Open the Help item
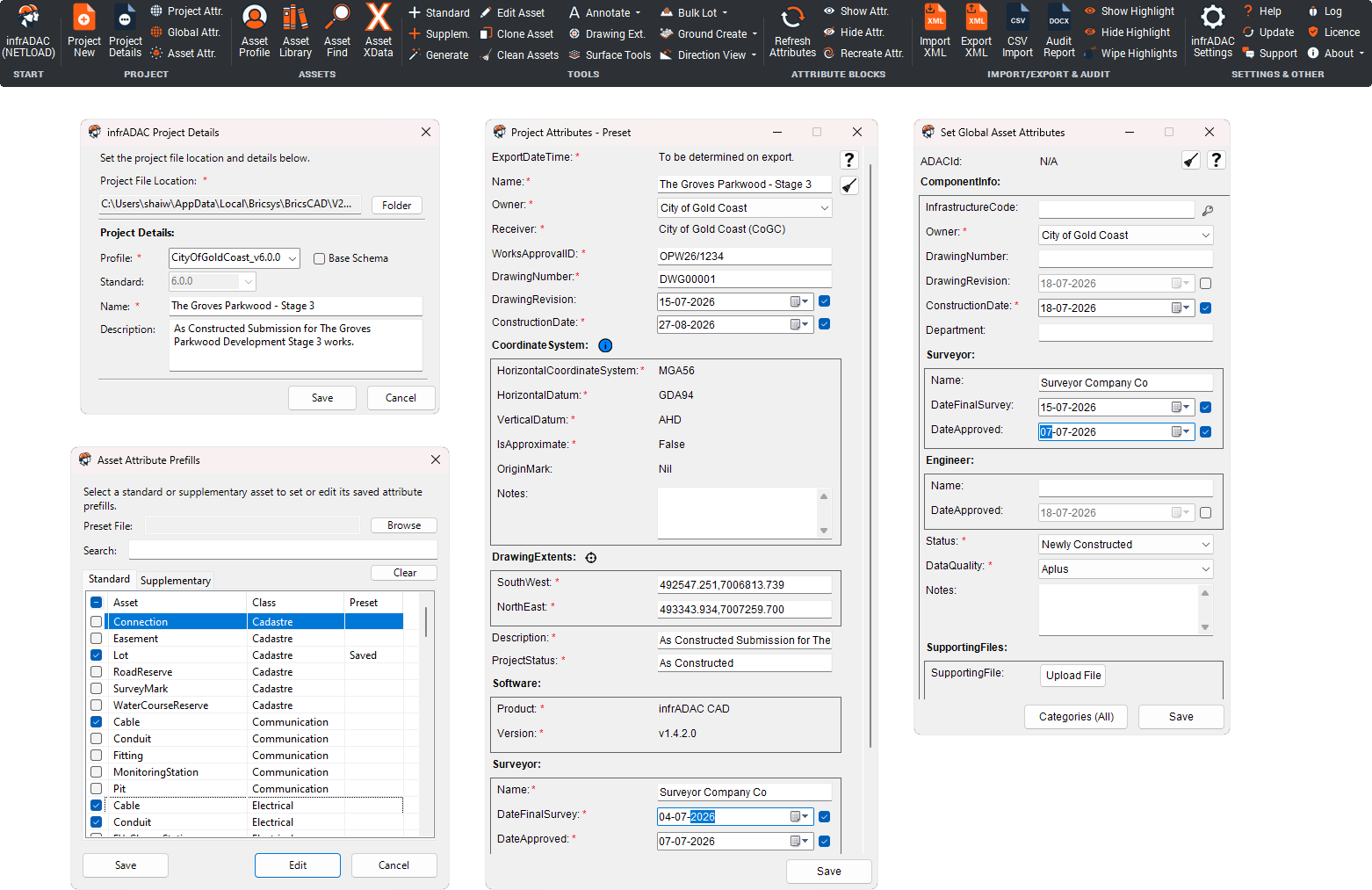This screenshot has height=890, width=1372. coord(1262,11)
